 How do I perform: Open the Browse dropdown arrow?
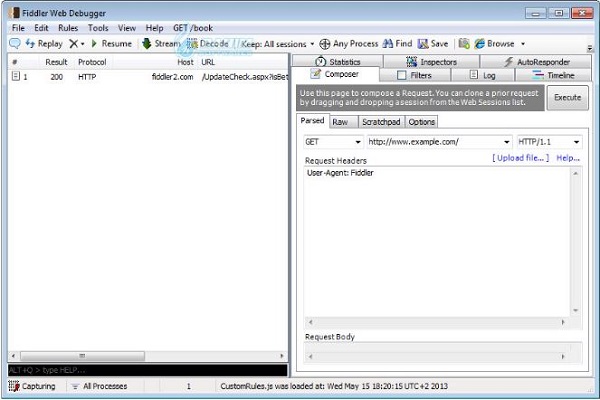tap(523, 44)
